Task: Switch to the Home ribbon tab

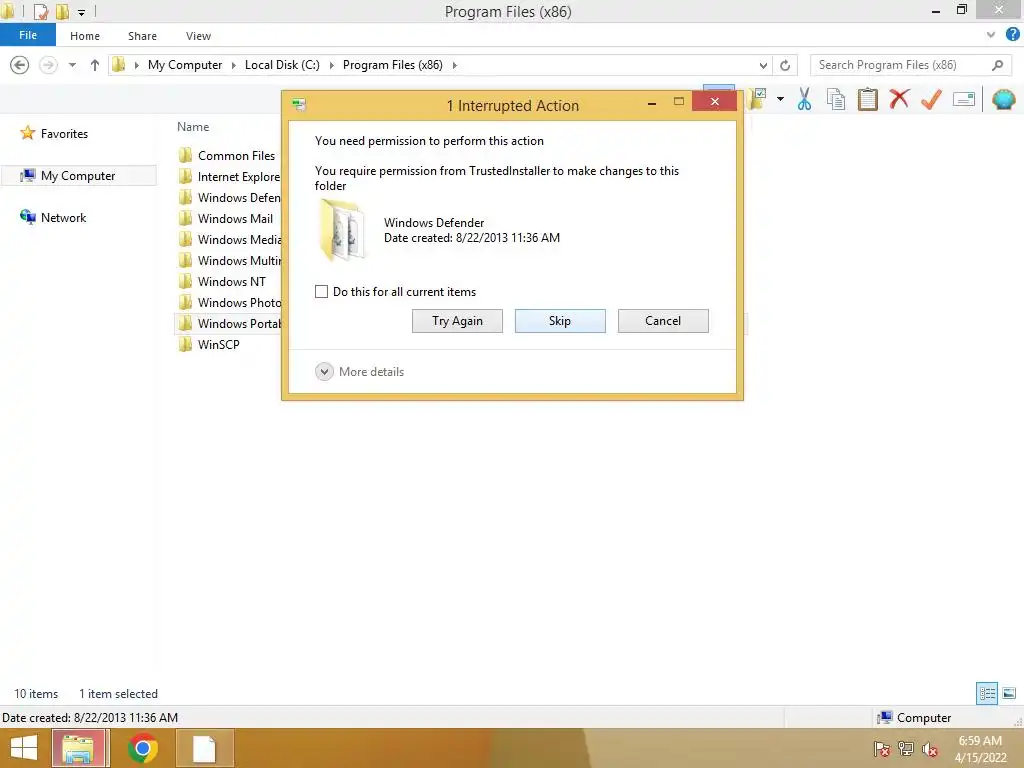Action: pyautogui.click(x=85, y=36)
